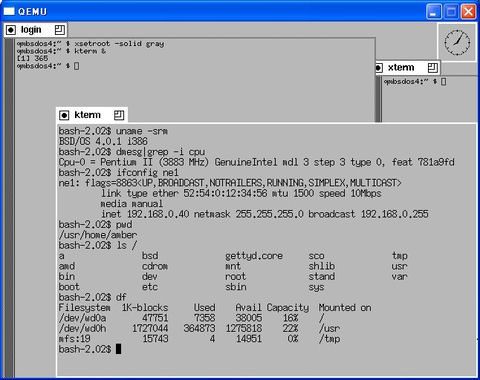Click 'BSD/OS 4.0.1 i386' output

point(103,142)
